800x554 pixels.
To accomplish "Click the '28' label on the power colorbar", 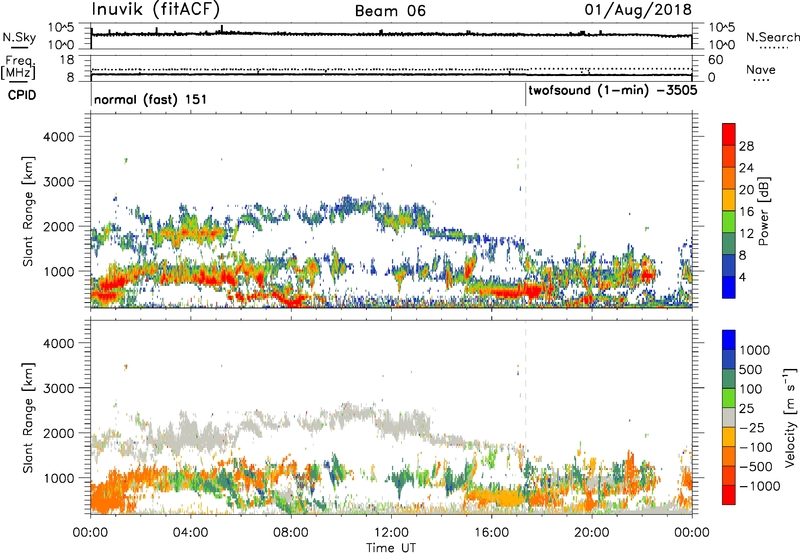I will [746, 146].
